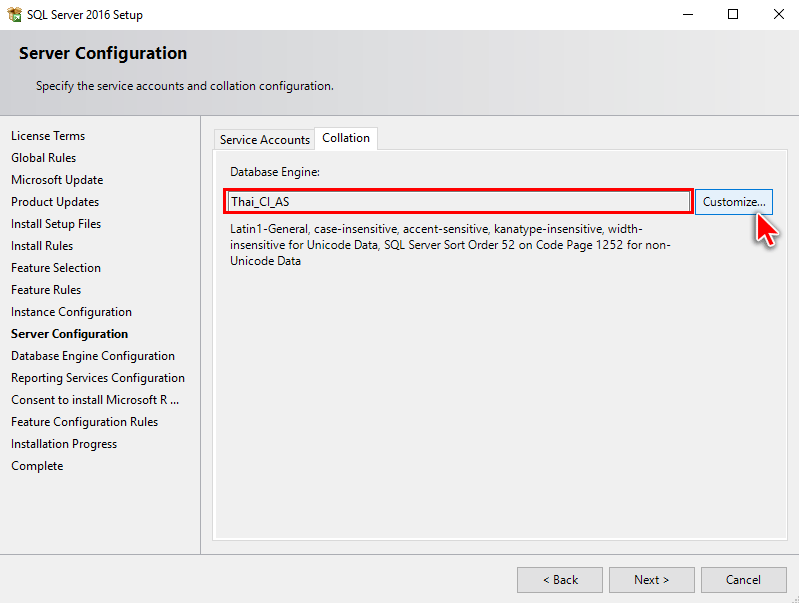Select License Terms in the step list

[48, 136]
